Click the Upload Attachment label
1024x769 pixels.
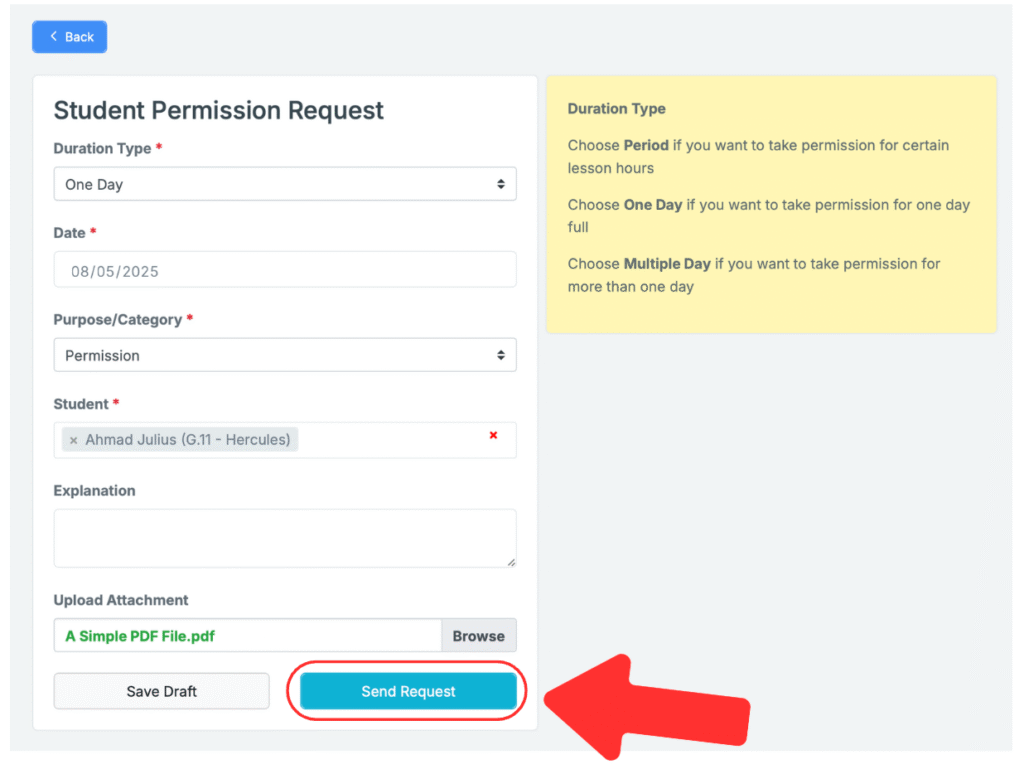pos(121,600)
